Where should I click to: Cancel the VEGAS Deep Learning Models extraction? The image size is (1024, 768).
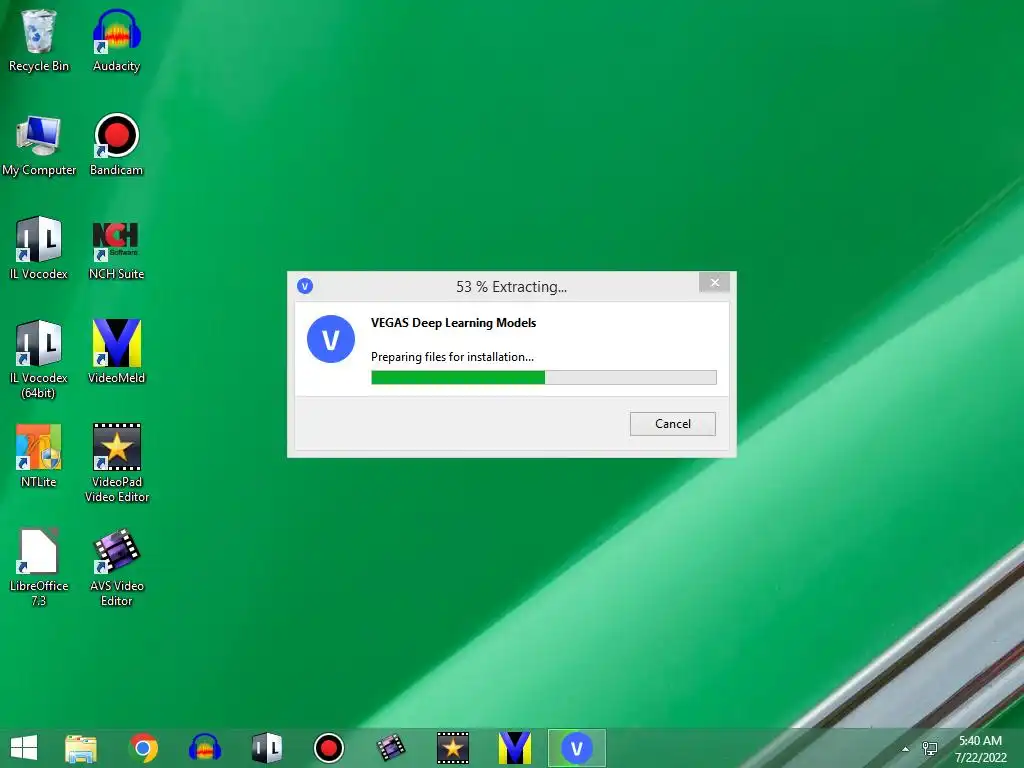click(x=673, y=424)
